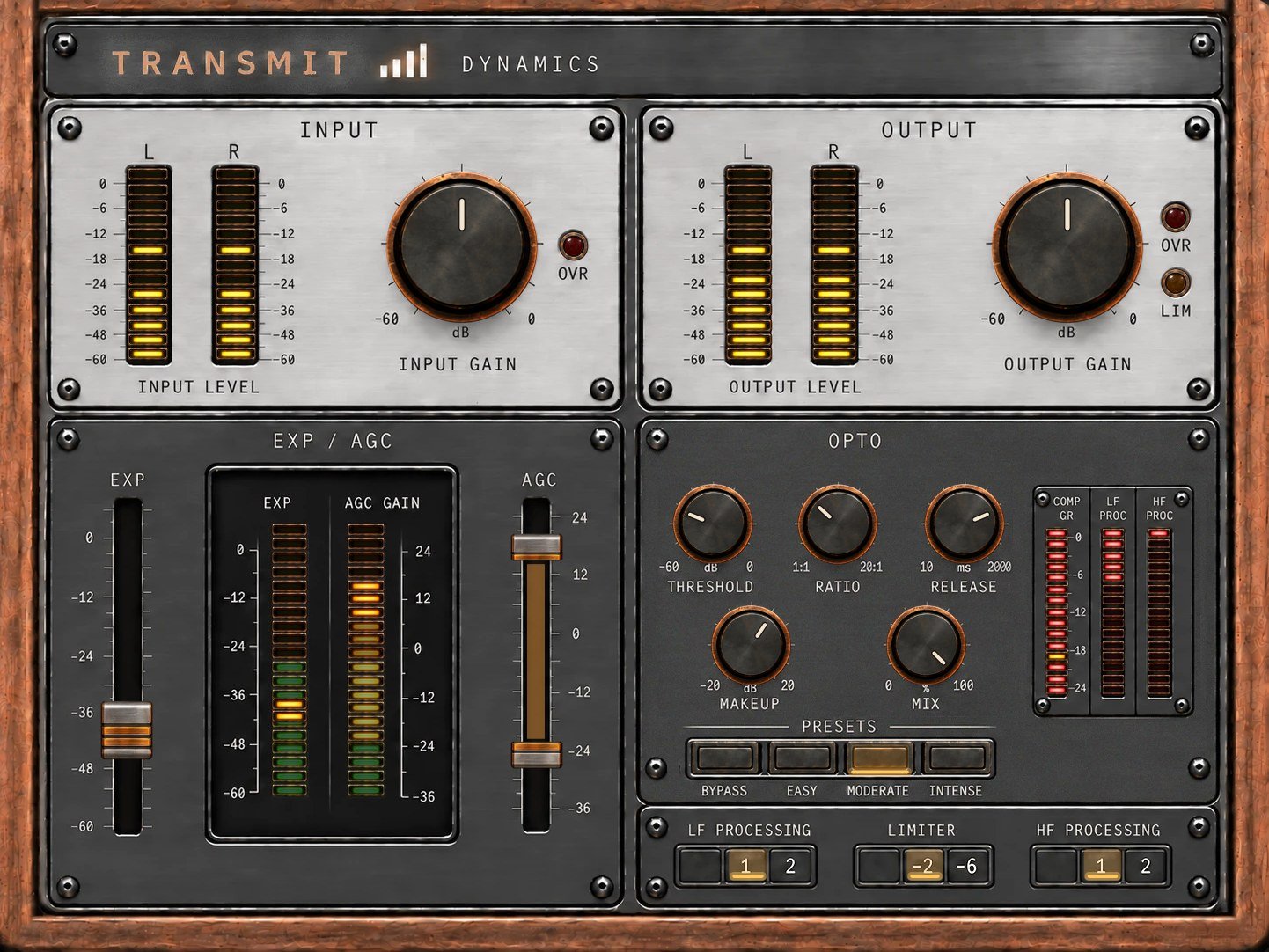The image size is (1269, 952).
Task: Set HF Processing to mode 1
Action: click(x=1101, y=866)
